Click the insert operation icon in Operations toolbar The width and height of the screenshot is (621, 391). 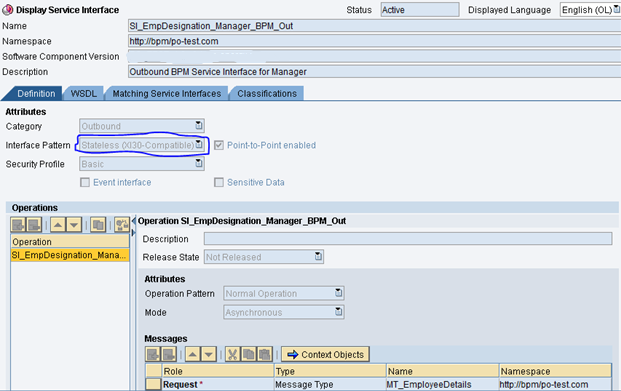tap(18, 225)
